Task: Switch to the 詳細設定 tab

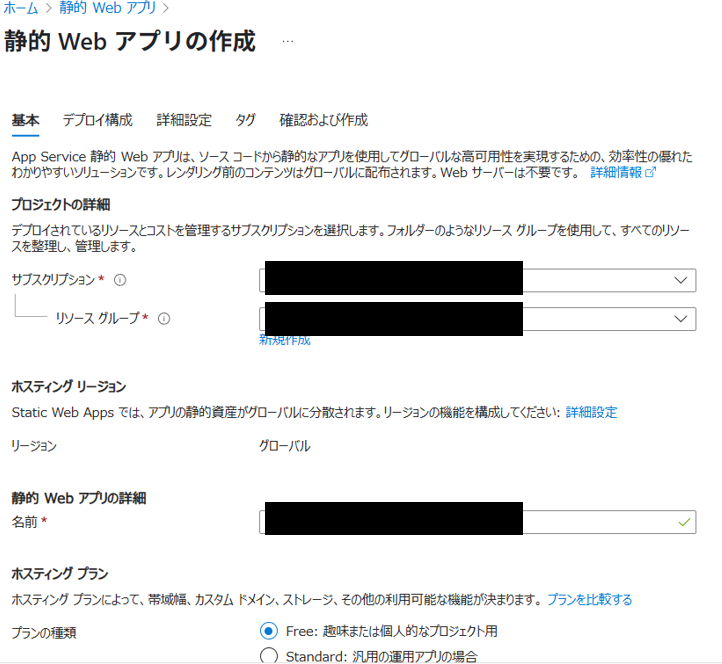Action: click(x=184, y=120)
